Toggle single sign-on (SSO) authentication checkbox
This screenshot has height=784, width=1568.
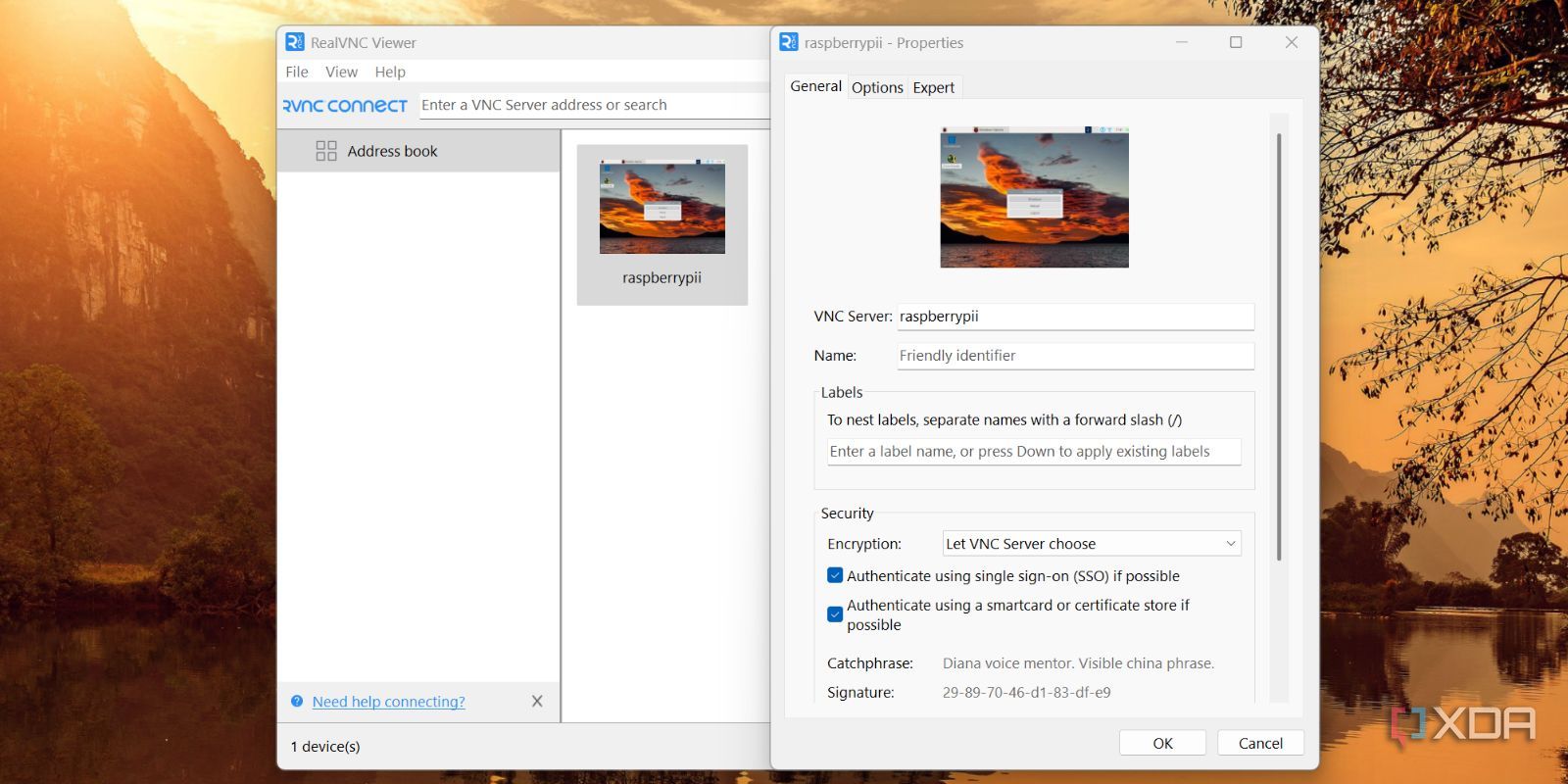pos(835,575)
